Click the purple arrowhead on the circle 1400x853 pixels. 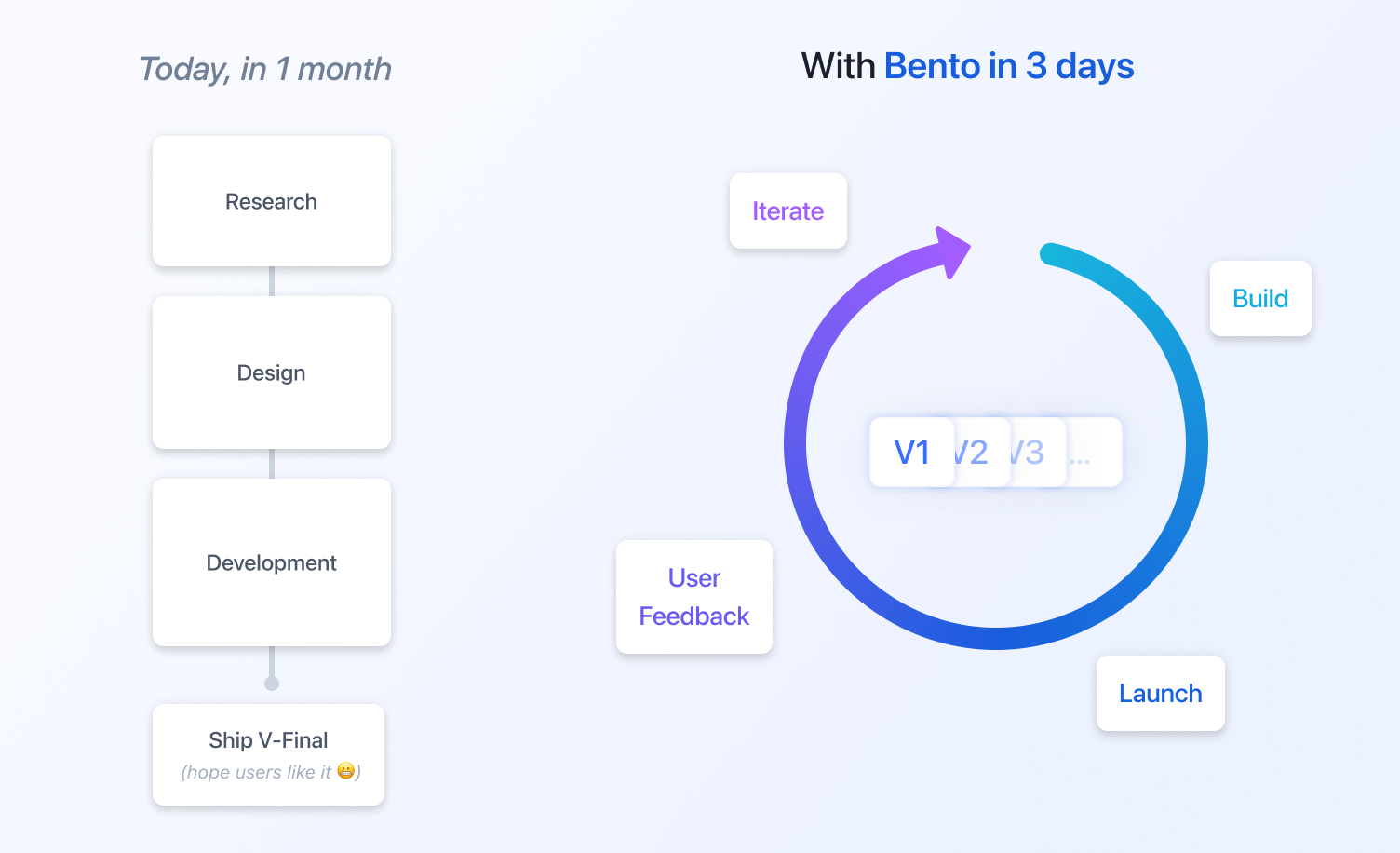(x=952, y=250)
